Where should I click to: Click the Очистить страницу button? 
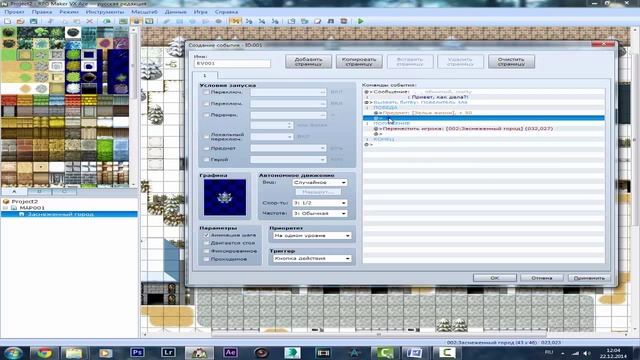(511, 62)
